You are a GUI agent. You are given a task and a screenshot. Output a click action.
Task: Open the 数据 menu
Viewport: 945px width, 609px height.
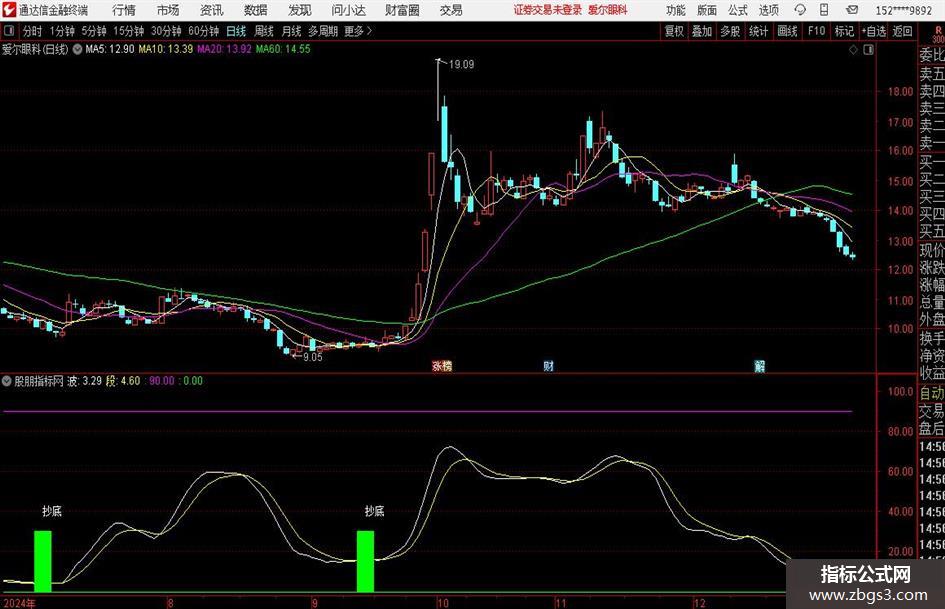pos(256,10)
